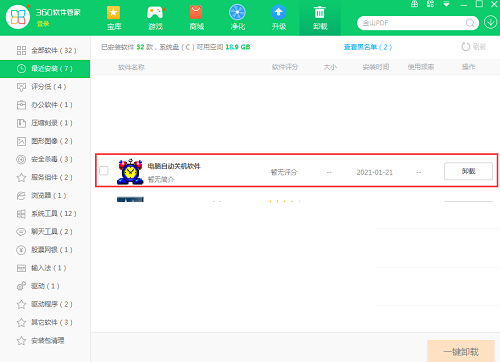Sort by 软件评分 column header
Image resolution: width=500 pixels, height=362 pixels.
coord(285,67)
